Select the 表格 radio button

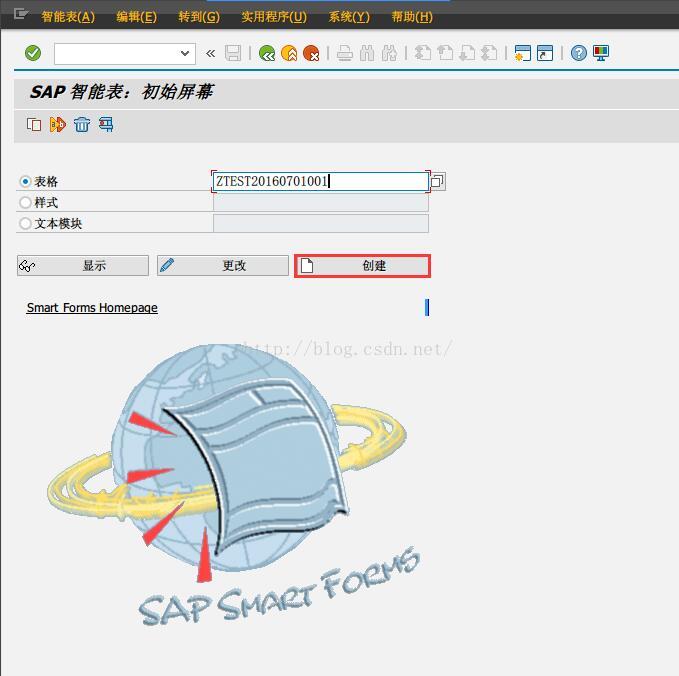(26, 181)
